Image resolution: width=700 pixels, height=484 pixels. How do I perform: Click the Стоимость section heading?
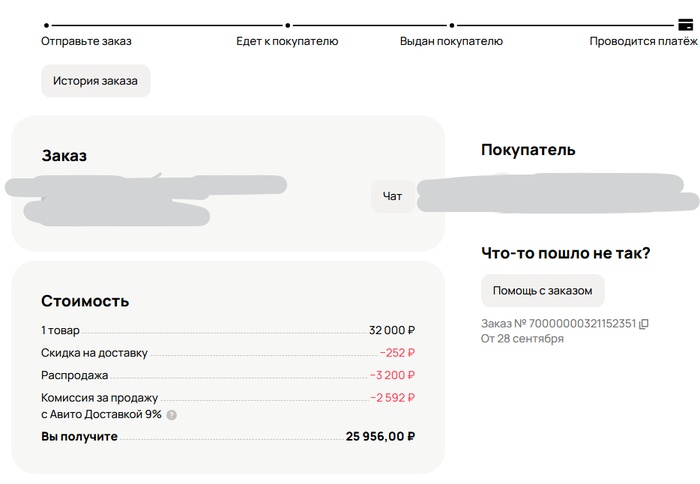(85, 301)
